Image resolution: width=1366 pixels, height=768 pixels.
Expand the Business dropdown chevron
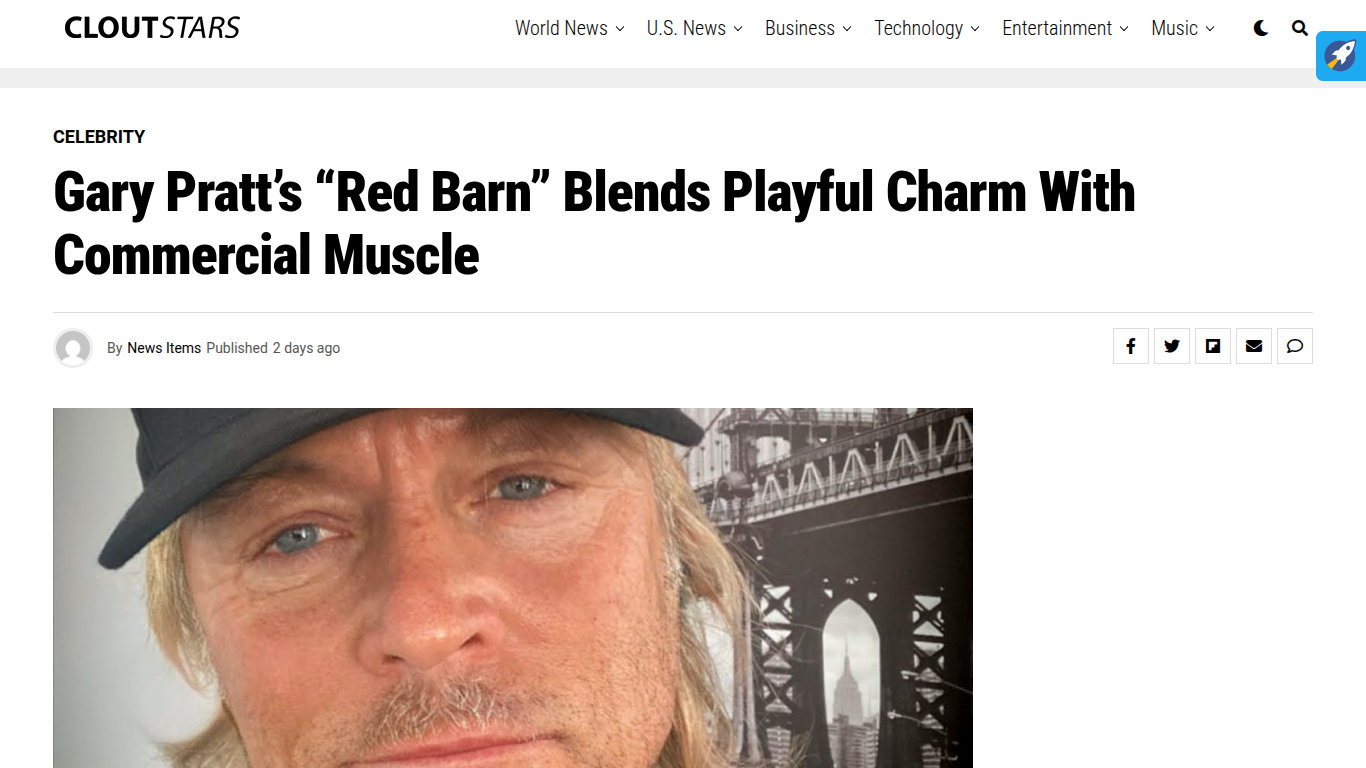pos(847,29)
